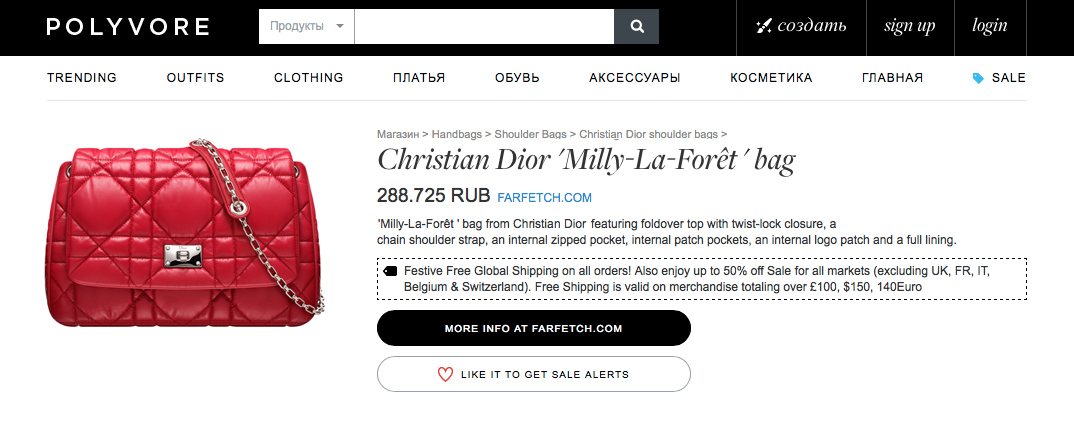The image size is (1074, 430).
Task: Open the Платья menu
Action: point(419,78)
